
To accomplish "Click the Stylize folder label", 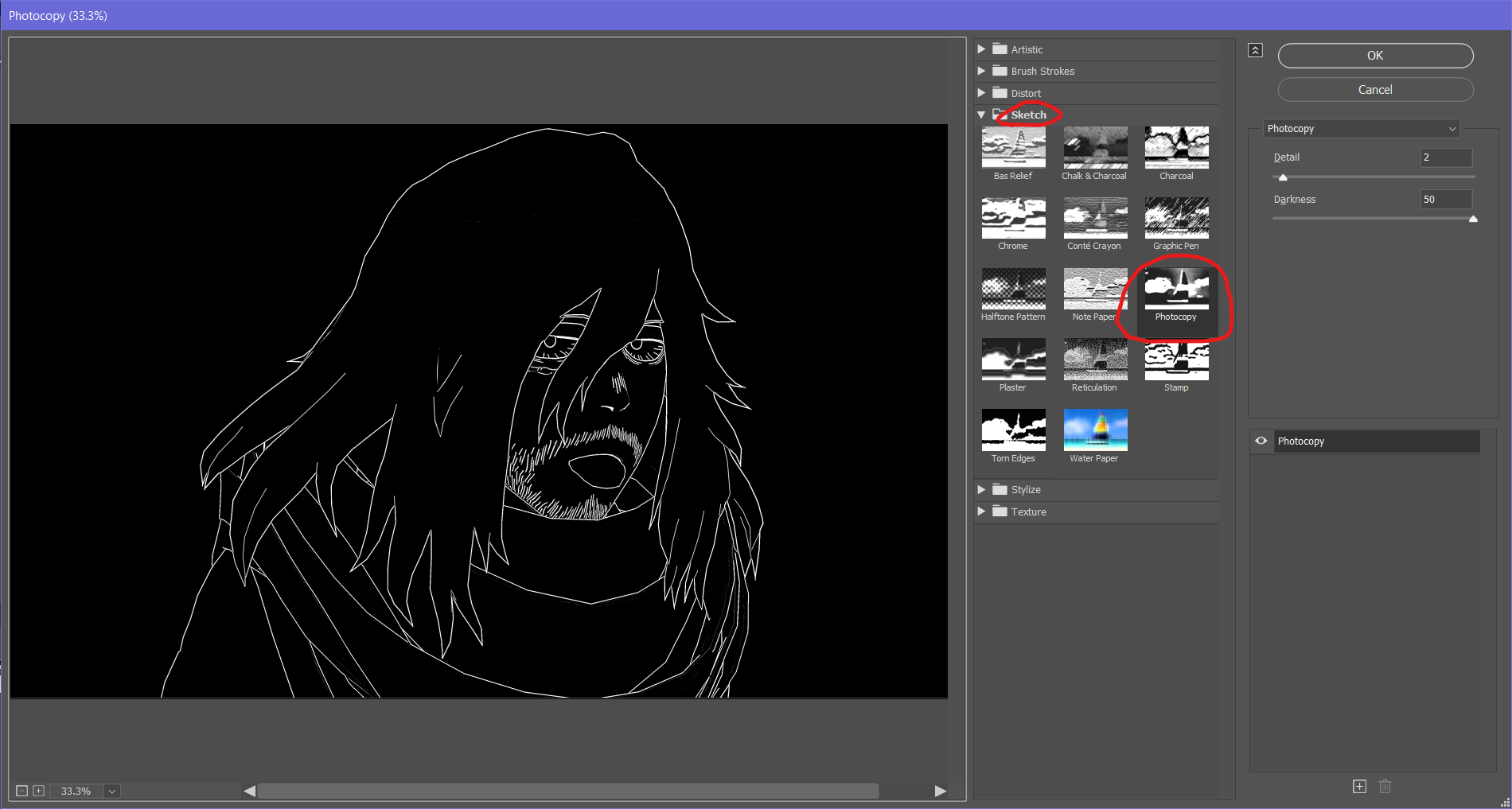I will coord(1026,489).
